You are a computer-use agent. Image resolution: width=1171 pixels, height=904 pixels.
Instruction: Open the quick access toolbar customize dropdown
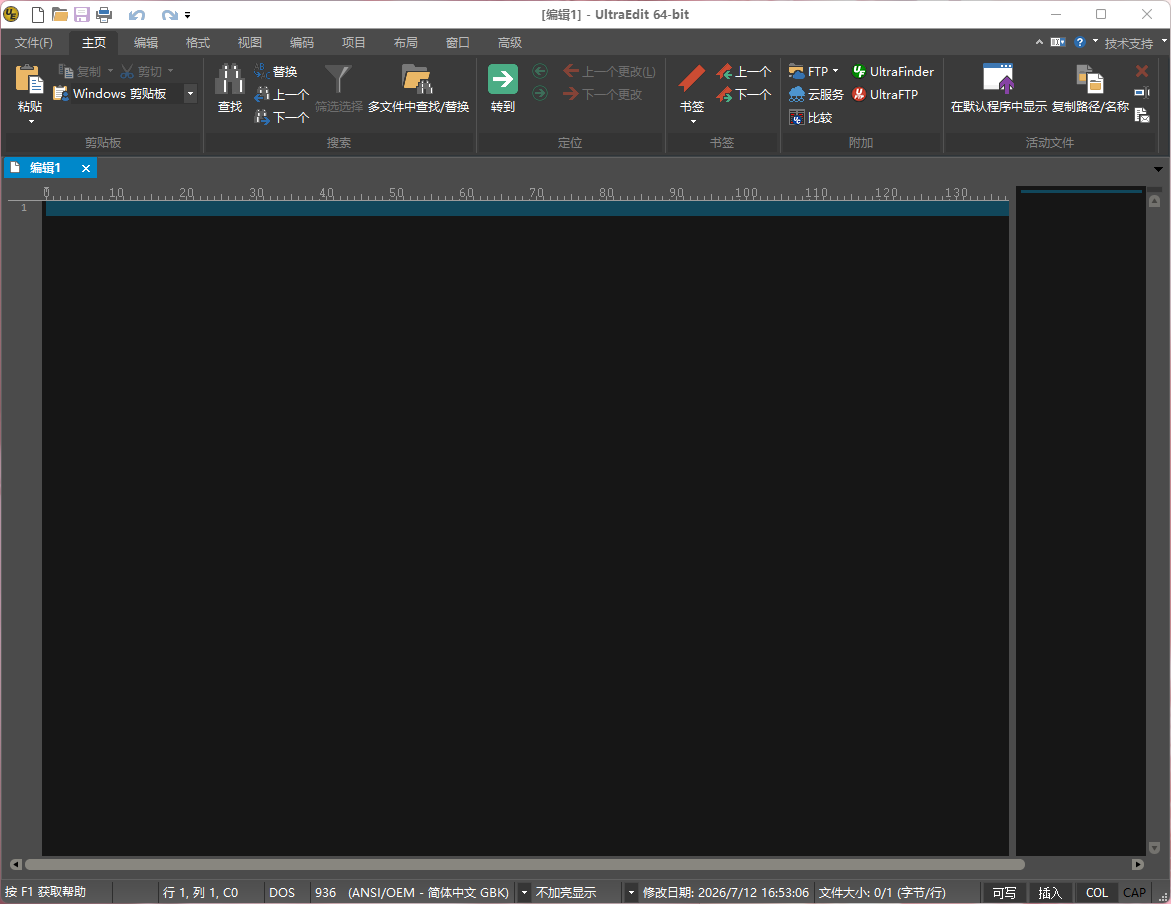(x=187, y=15)
